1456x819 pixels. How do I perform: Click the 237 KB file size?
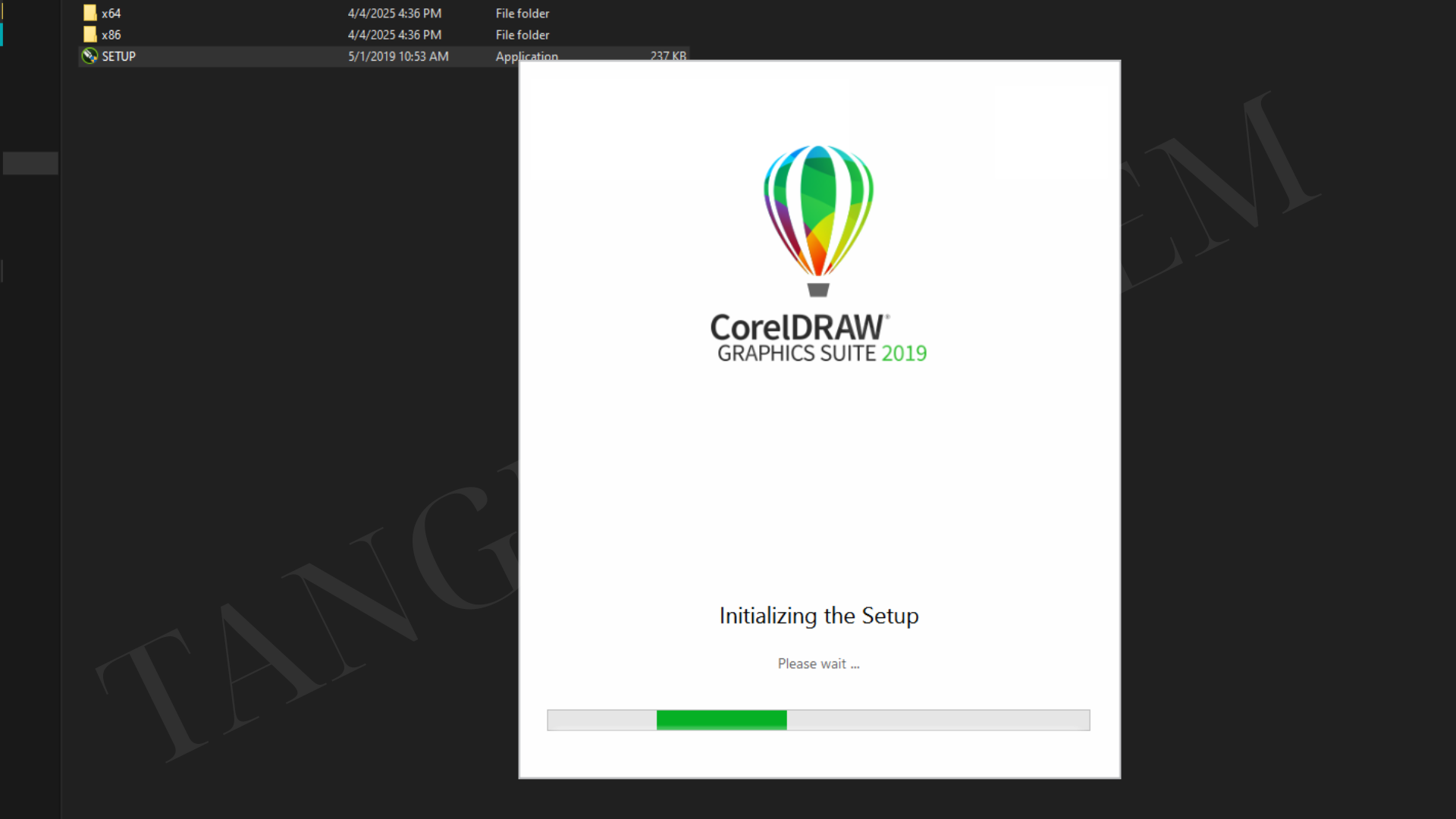668,55
